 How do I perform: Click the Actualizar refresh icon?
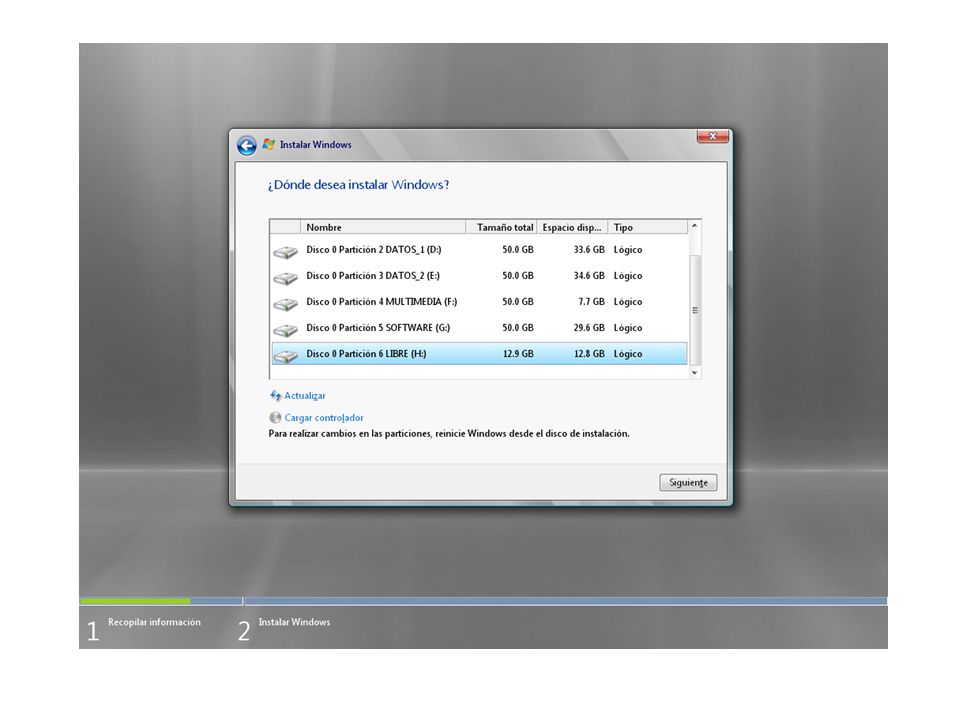pyautogui.click(x=276, y=396)
